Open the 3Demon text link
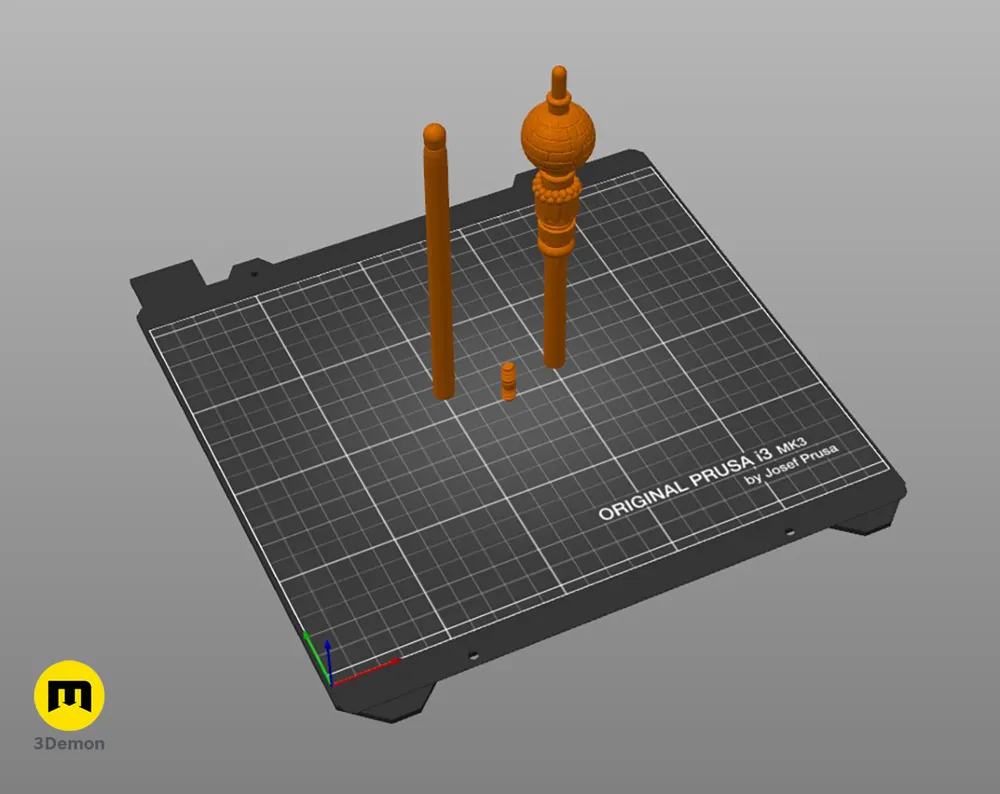Image resolution: width=1000 pixels, height=794 pixels. tap(69, 744)
